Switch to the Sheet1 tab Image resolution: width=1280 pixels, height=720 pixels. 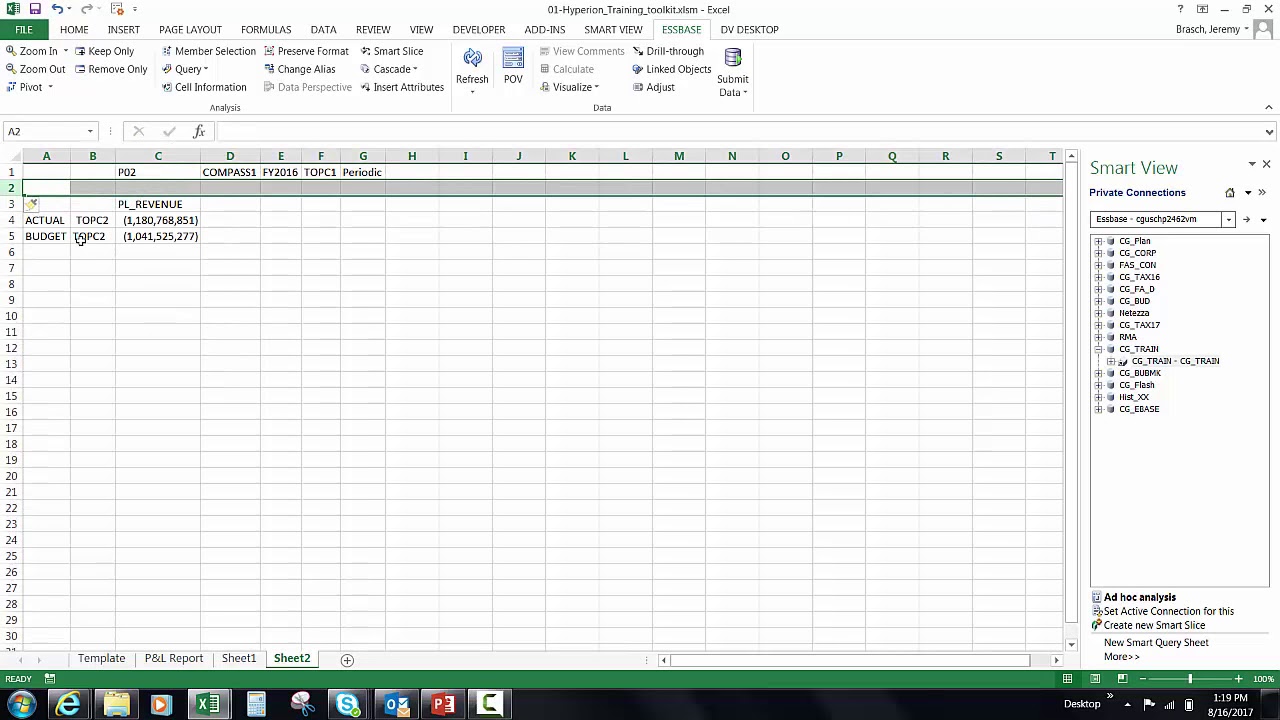(x=238, y=659)
